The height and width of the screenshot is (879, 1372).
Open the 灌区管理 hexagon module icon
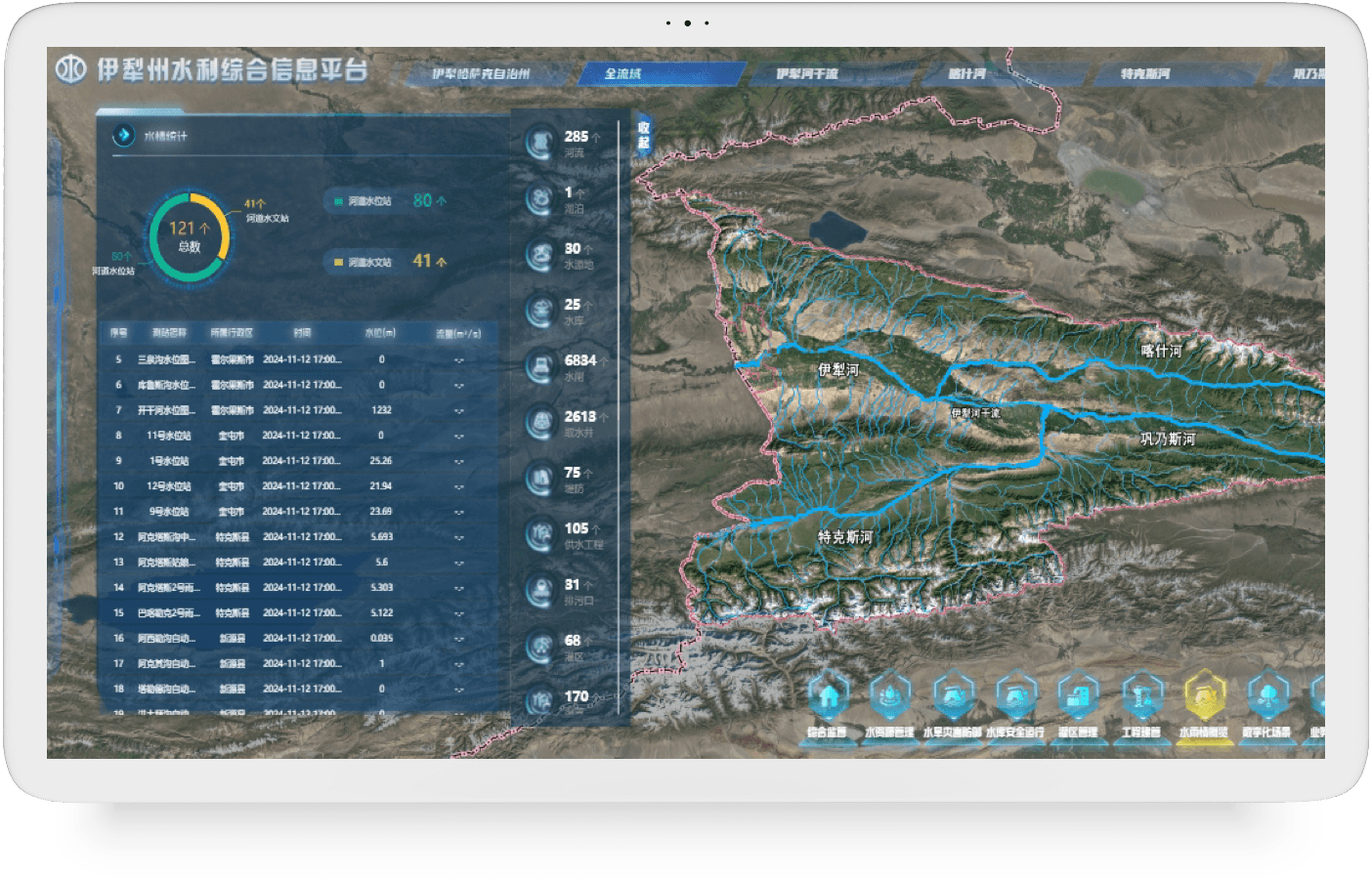coord(1079,697)
